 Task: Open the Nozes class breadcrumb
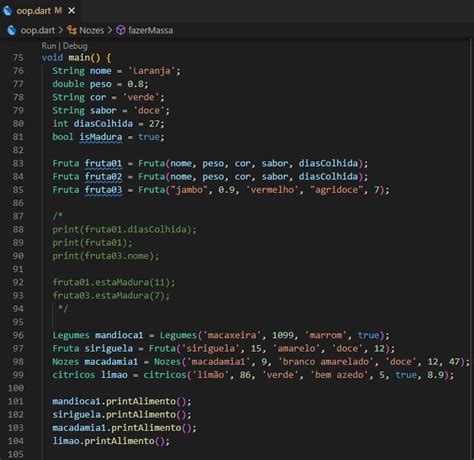tap(91, 30)
